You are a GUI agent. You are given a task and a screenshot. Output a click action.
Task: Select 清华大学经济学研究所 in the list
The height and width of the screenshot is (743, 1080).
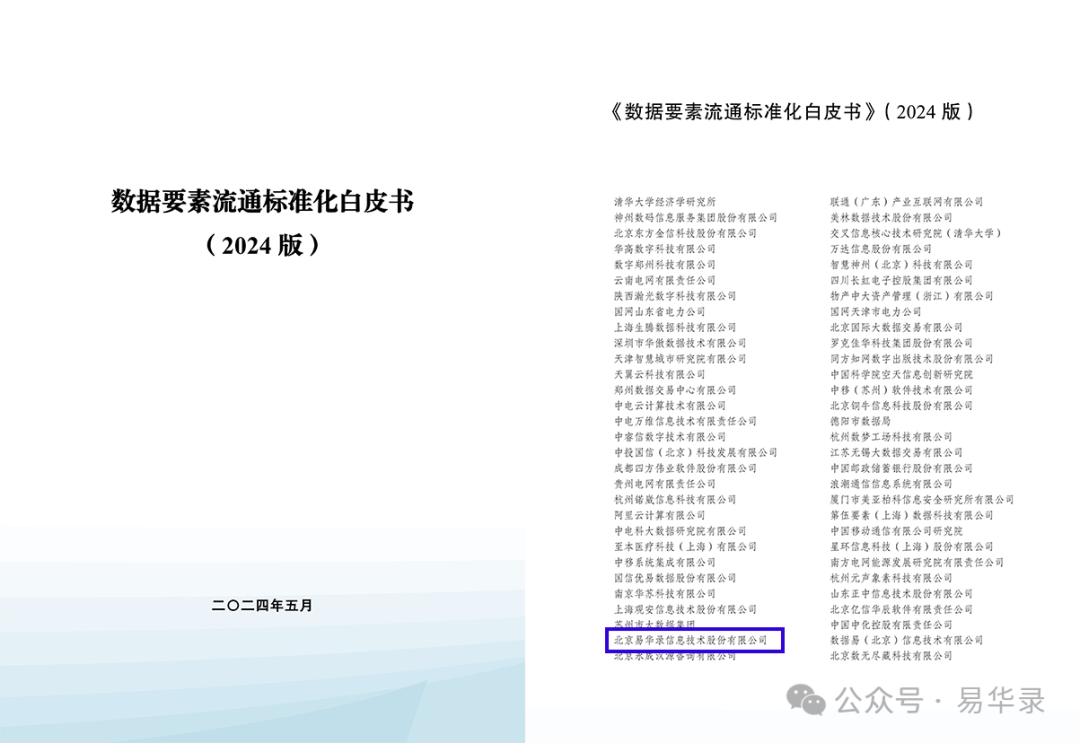665,202
